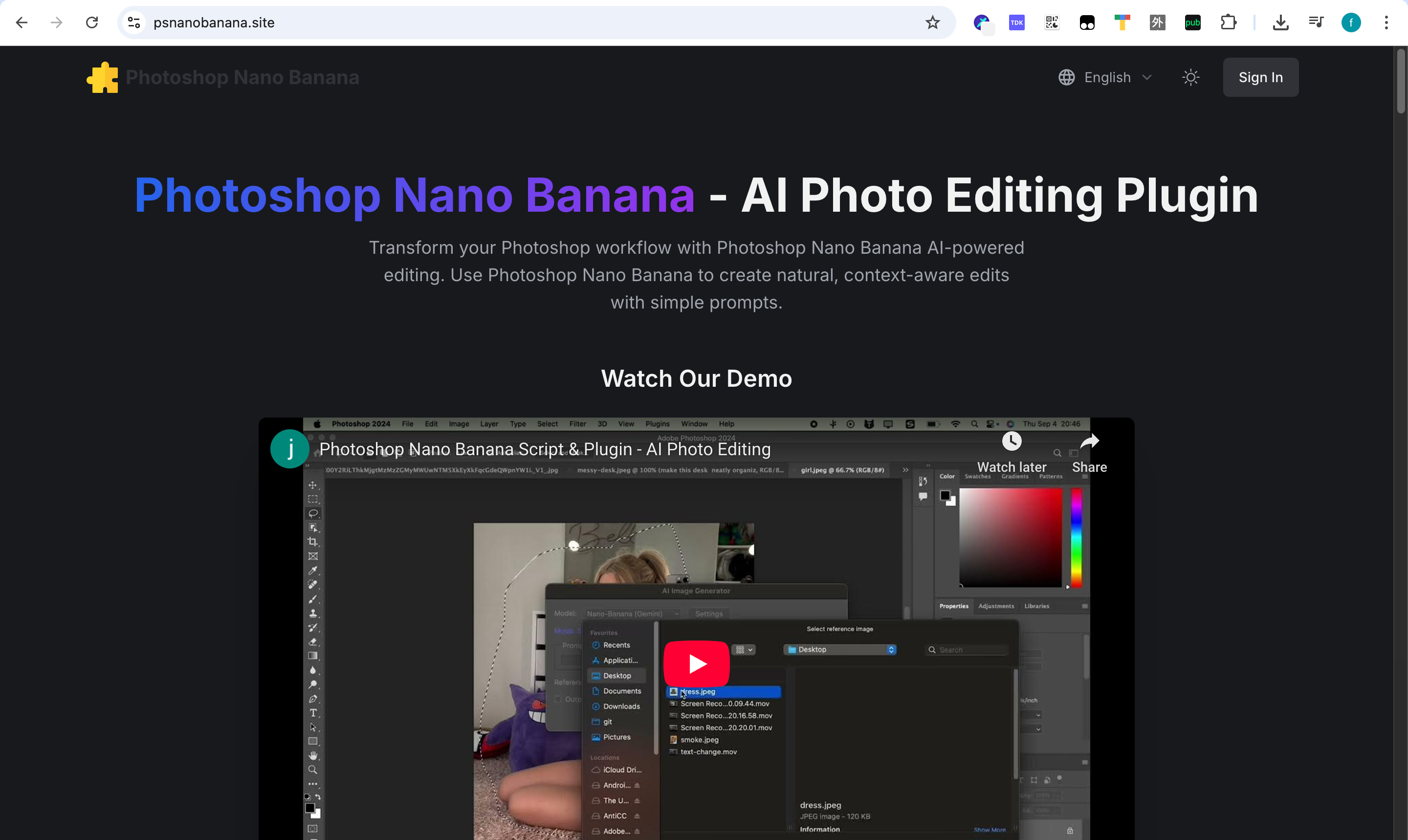Play the demo video with the red play button
The height and width of the screenshot is (840, 1408).
[696, 663]
